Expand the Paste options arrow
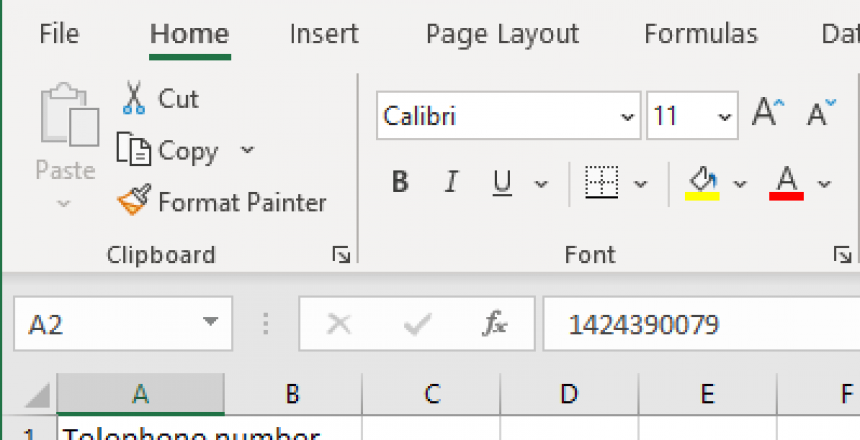The image size is (860, 440). [64, 204]
